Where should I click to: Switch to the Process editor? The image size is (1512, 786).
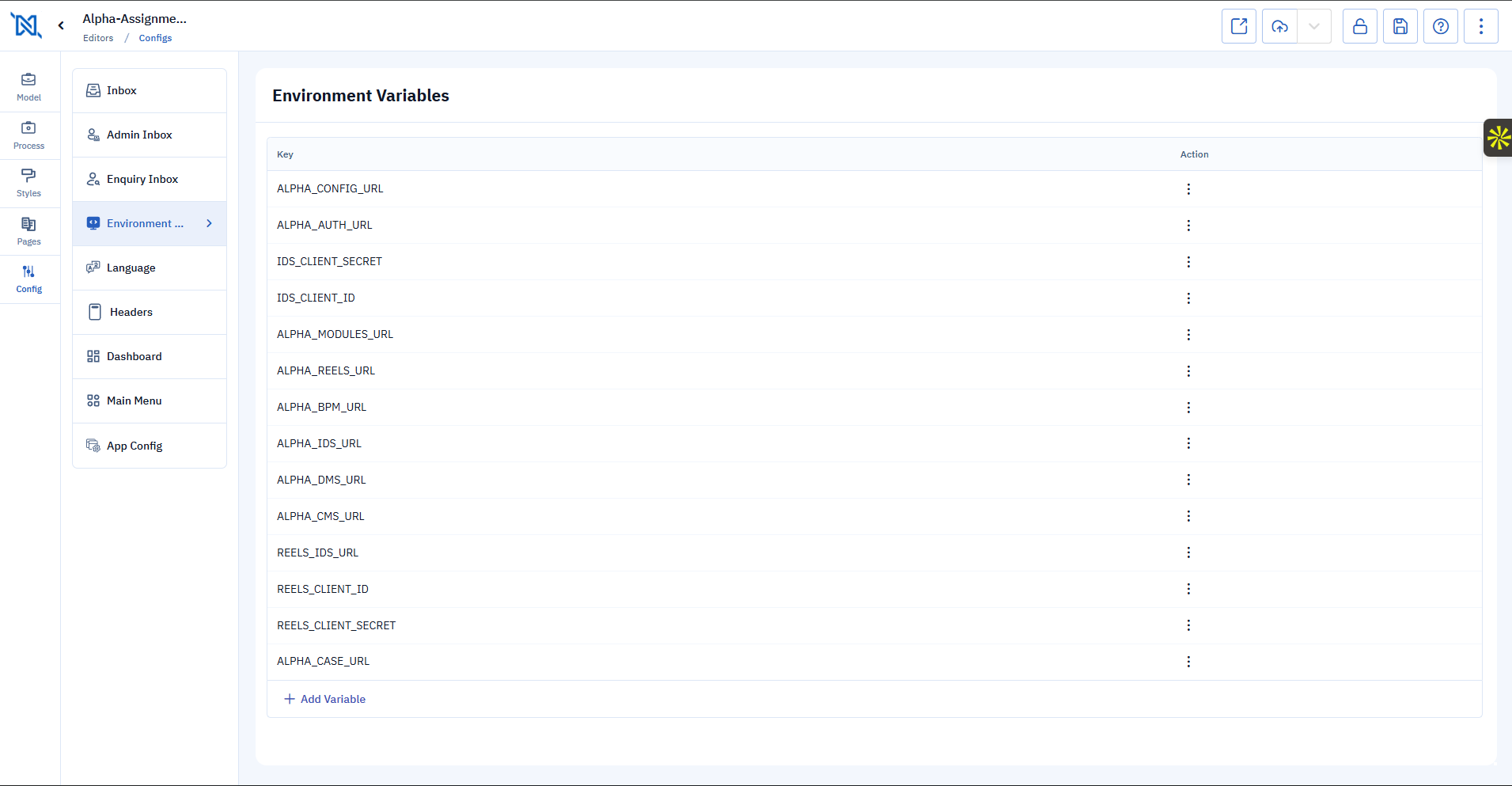[29, 135]
